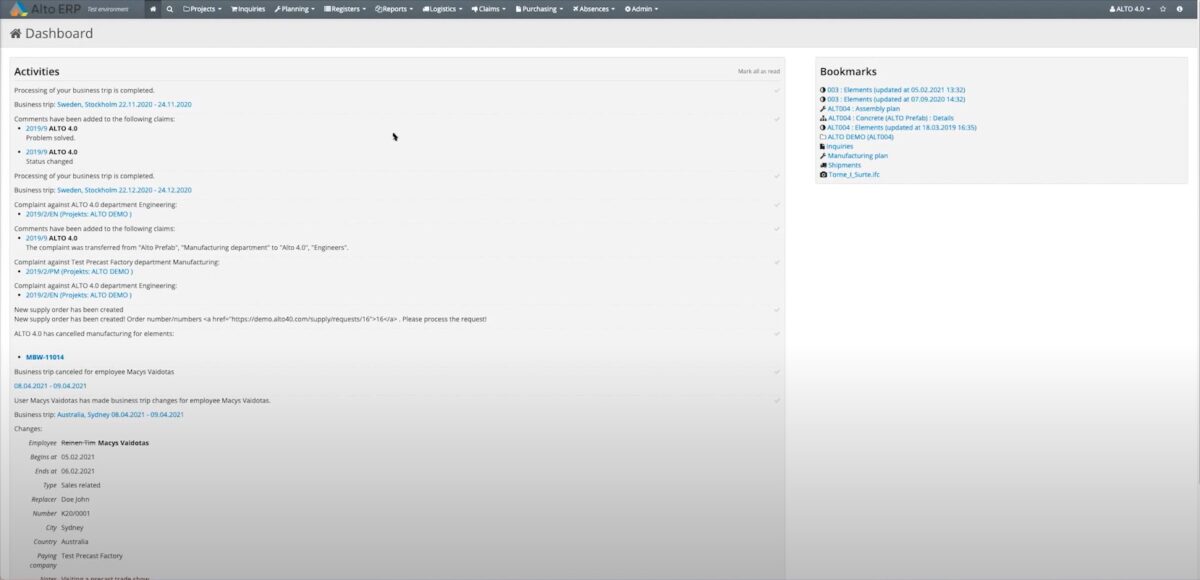This screenshot has width=1200, height=580.
Task: Click file icon of Inquiries bookmark
Action: point(822,146)
